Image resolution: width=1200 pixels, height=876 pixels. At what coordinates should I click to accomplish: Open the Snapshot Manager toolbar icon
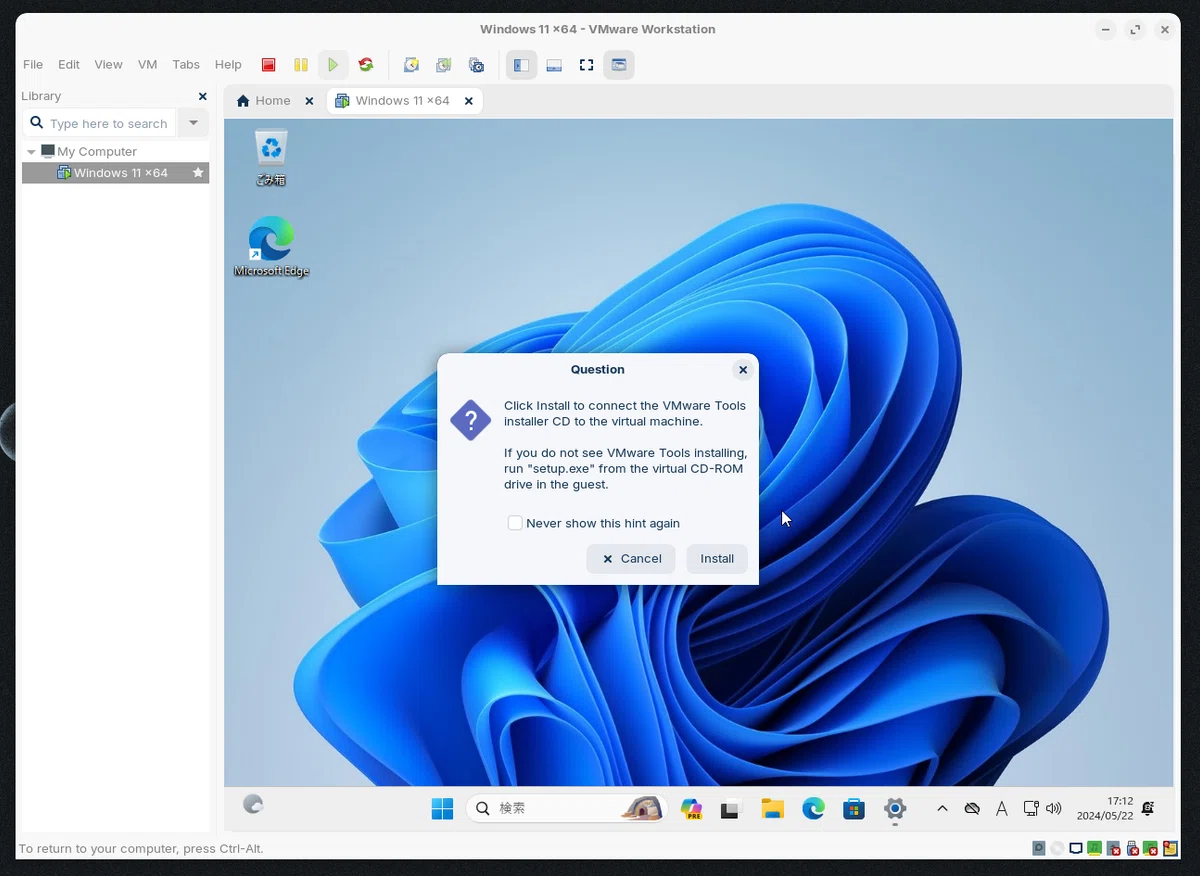(477, 65)
